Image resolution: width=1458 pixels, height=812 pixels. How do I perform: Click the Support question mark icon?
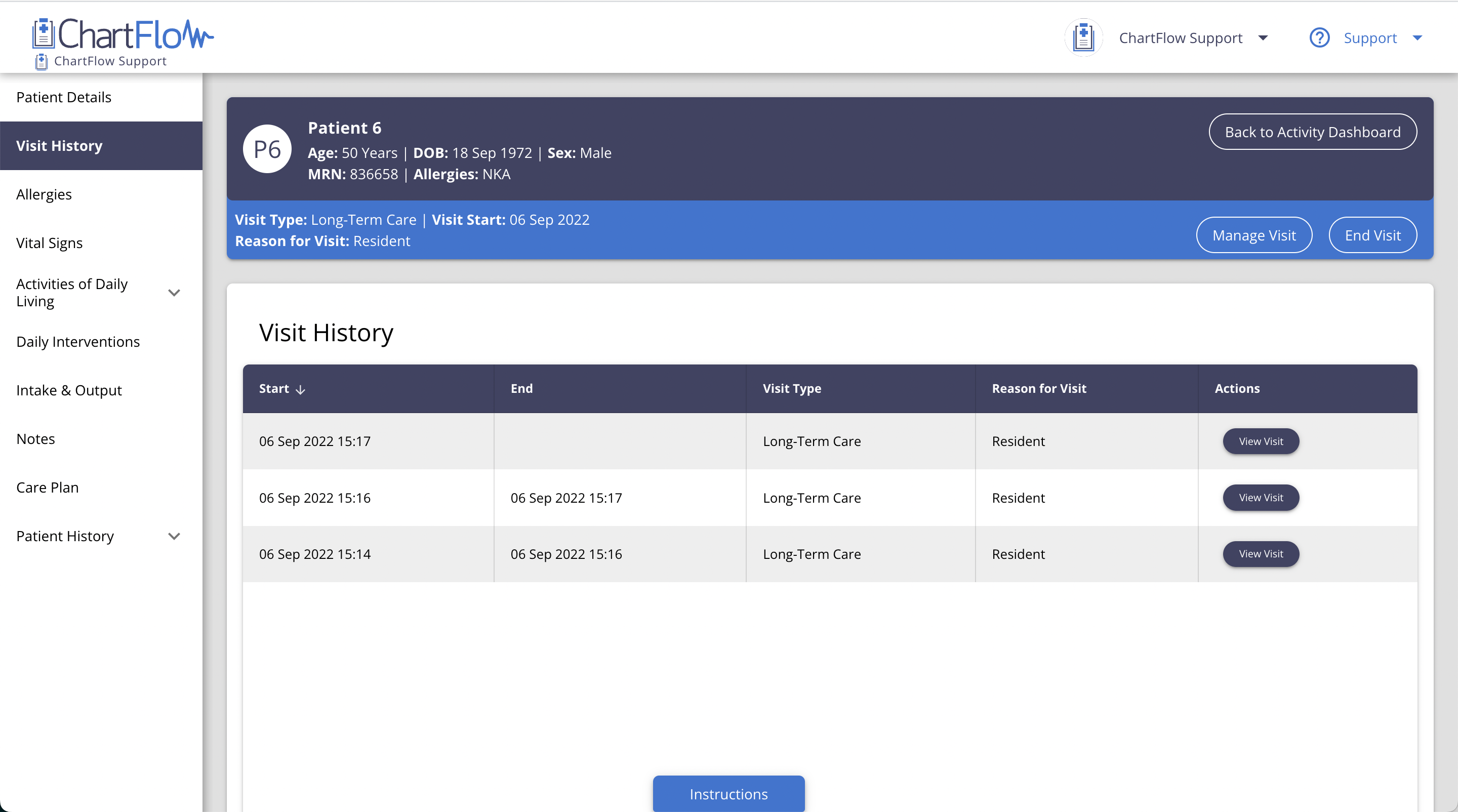click(x=1319, y=38)
